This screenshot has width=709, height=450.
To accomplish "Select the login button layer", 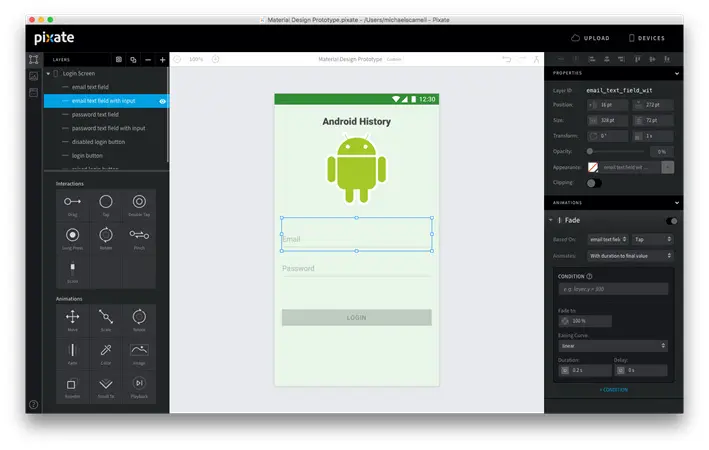I will (x=87, y=156).
